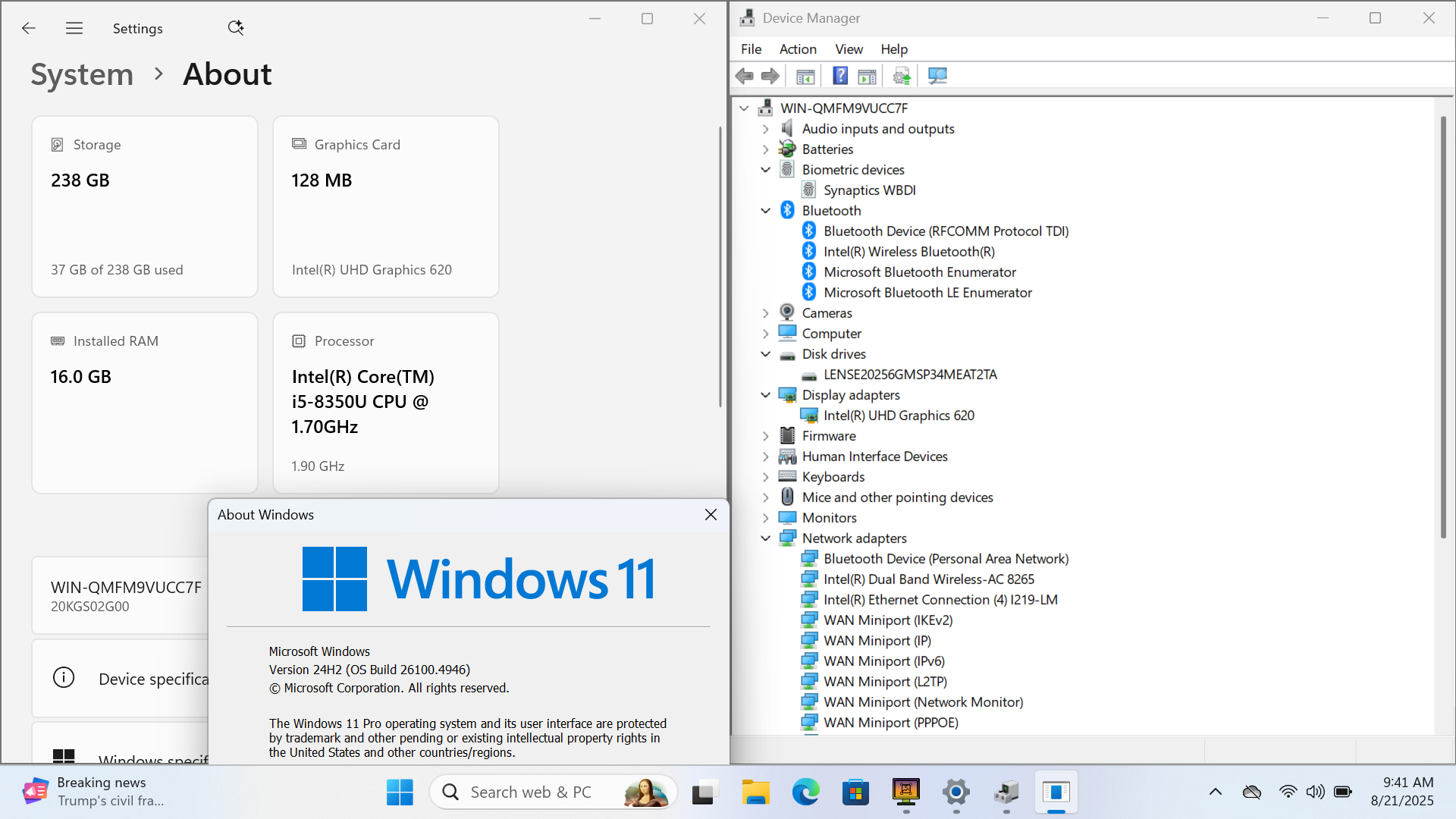Collapse the Disk drives node
This screenshot has width=1456, height=819.
[766, 354]
